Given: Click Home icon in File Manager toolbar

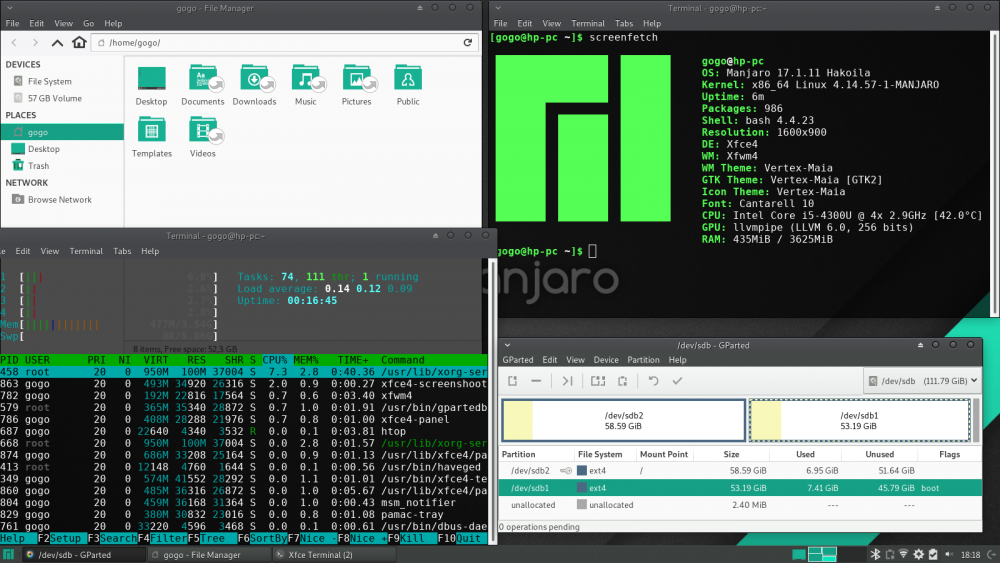Looking at the screenshot, I should click(79, 42).
